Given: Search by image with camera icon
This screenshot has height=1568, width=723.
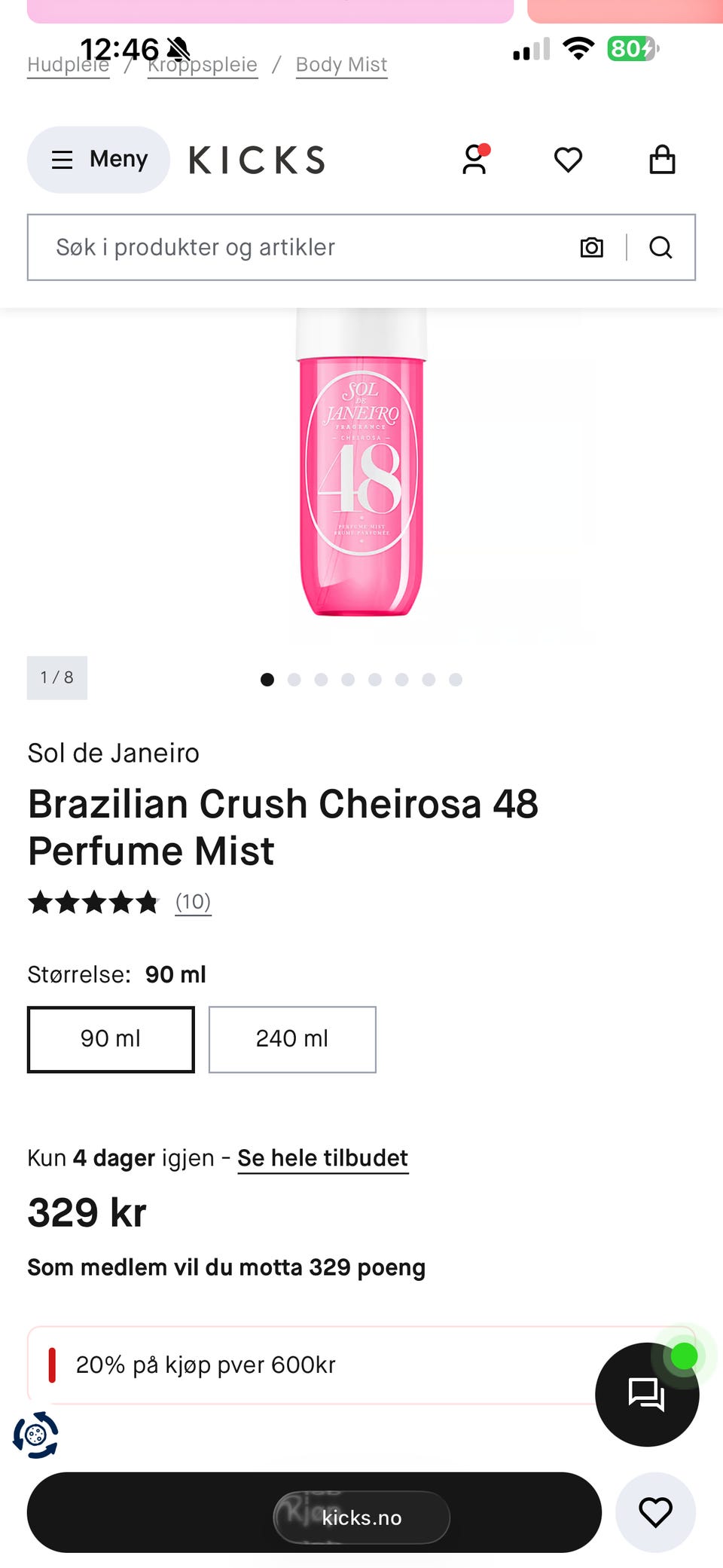Looking at the screenshot, I should tap(592, 247).
